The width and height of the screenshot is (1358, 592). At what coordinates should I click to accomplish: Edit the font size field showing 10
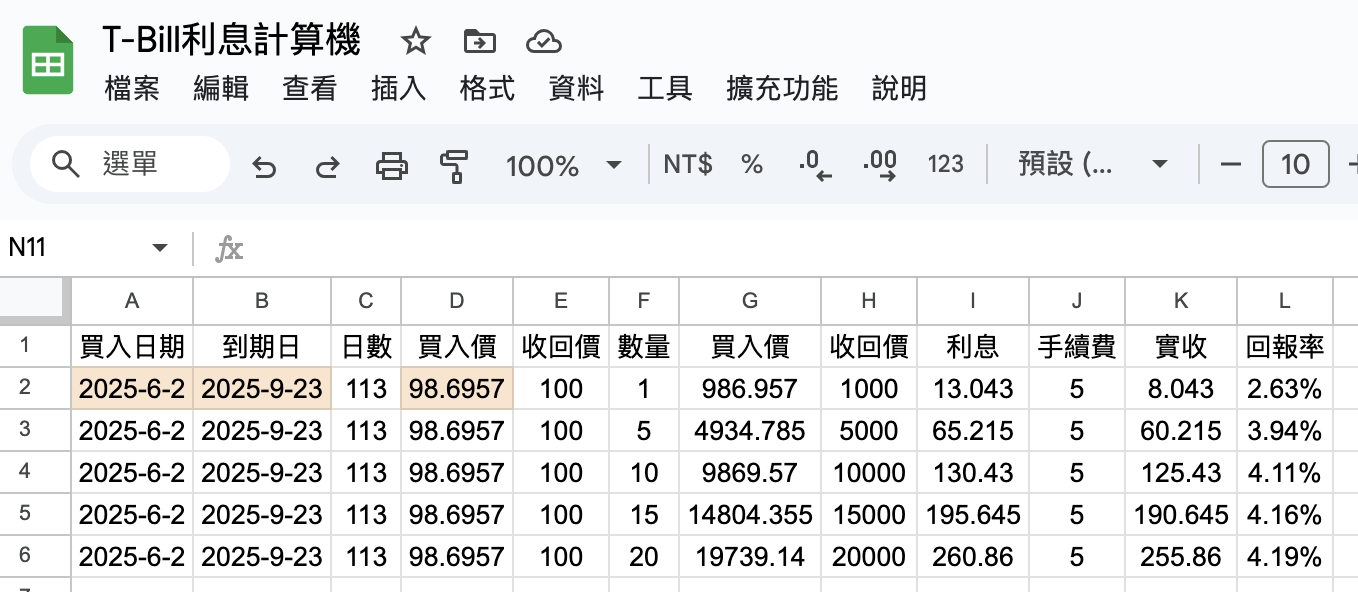(1296, 164)
